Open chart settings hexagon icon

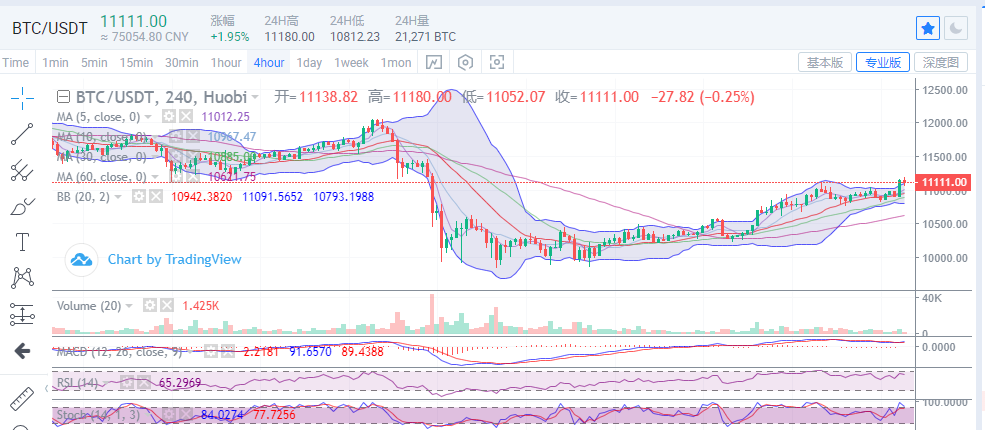465,62
